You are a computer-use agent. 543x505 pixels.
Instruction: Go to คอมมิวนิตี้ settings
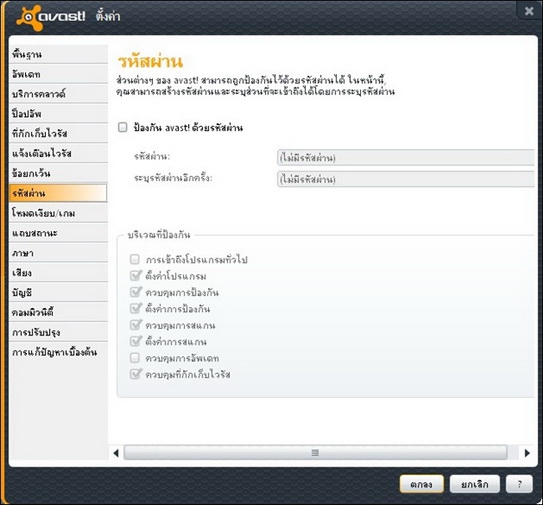click(58, 312)
